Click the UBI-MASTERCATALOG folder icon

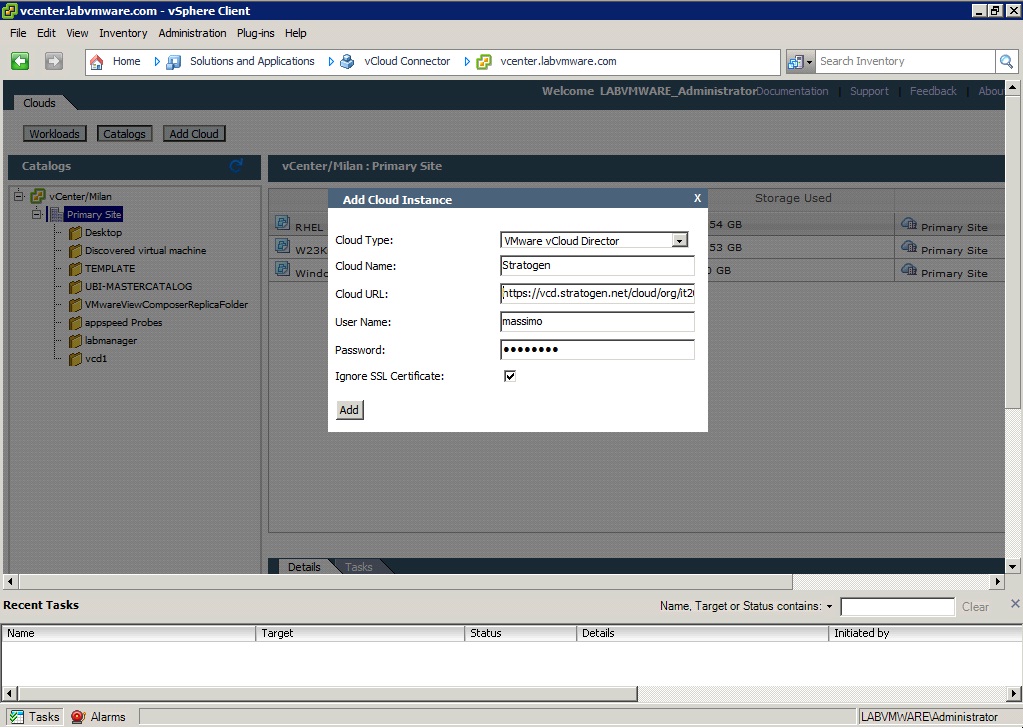click(x=75, y=286)
